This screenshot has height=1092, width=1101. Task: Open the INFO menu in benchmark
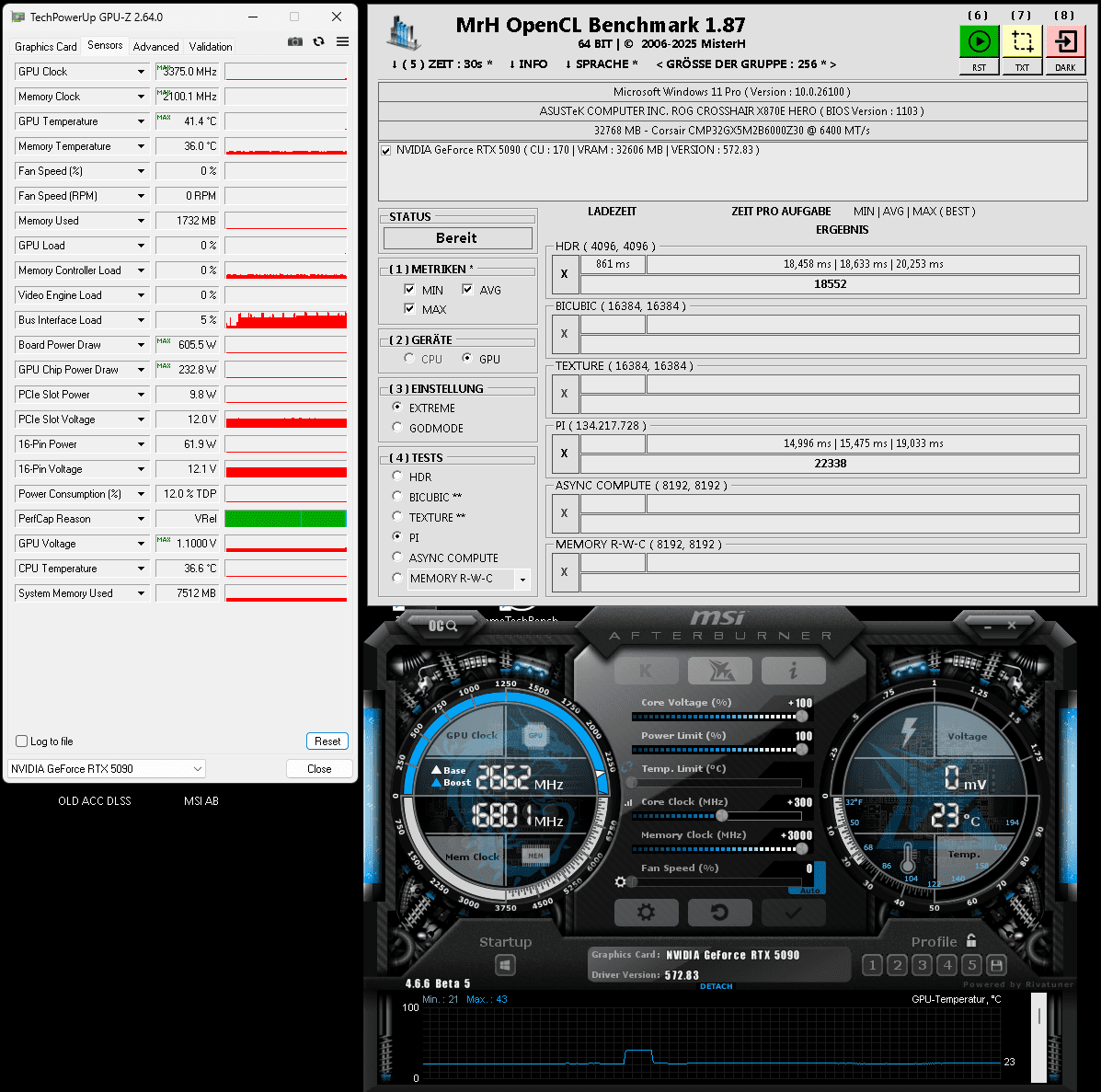pos(529,63)
